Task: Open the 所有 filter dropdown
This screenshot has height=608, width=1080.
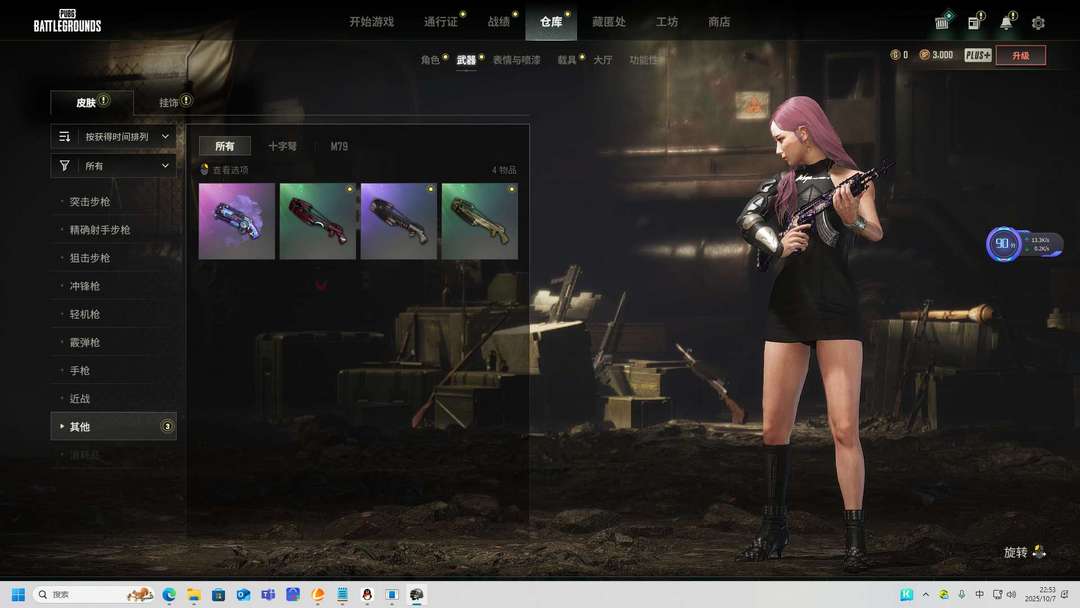Action: click(113, 165)
